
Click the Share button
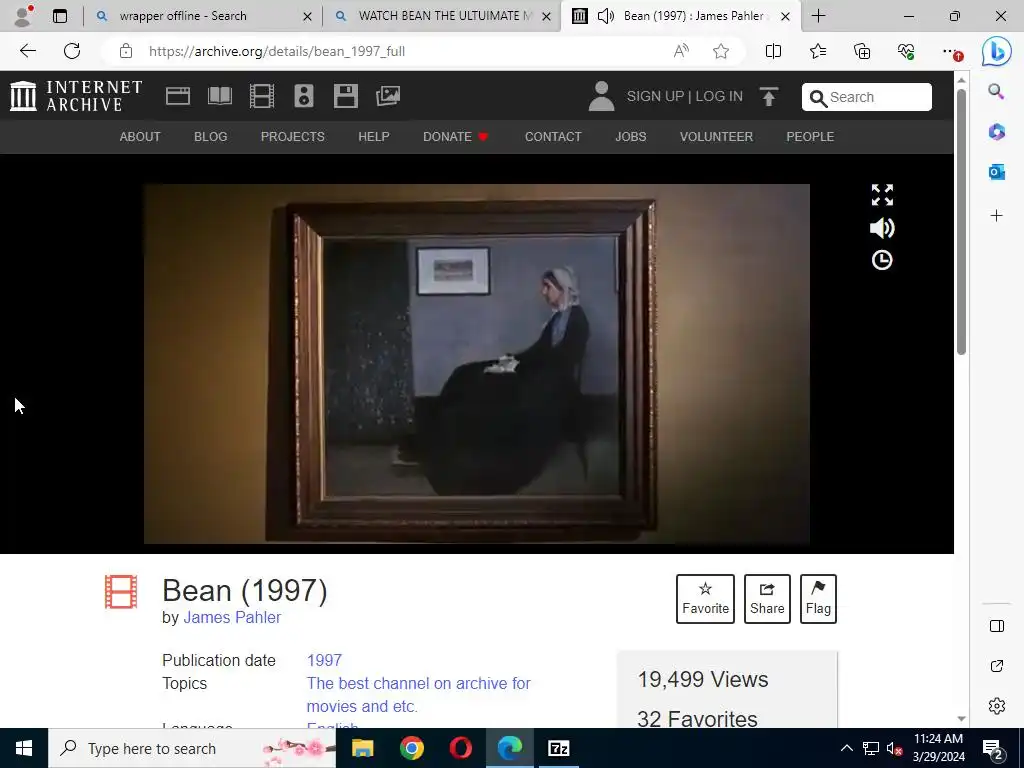point(767,599)
